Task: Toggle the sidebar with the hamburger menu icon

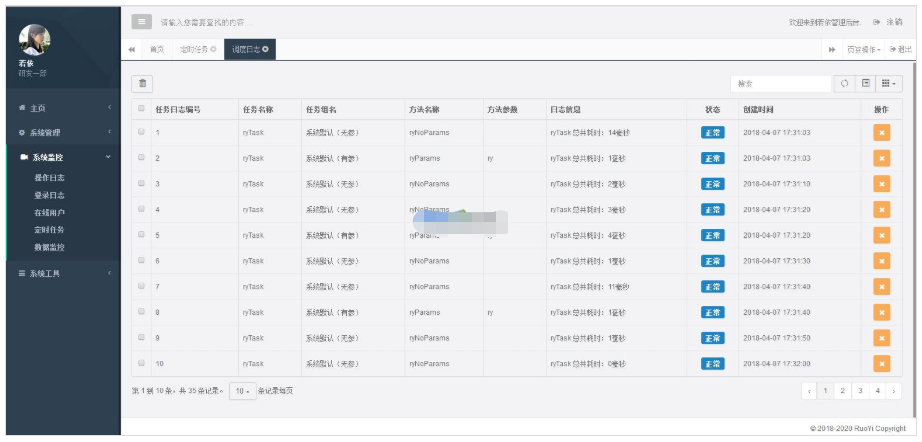Action: (142, 21)
